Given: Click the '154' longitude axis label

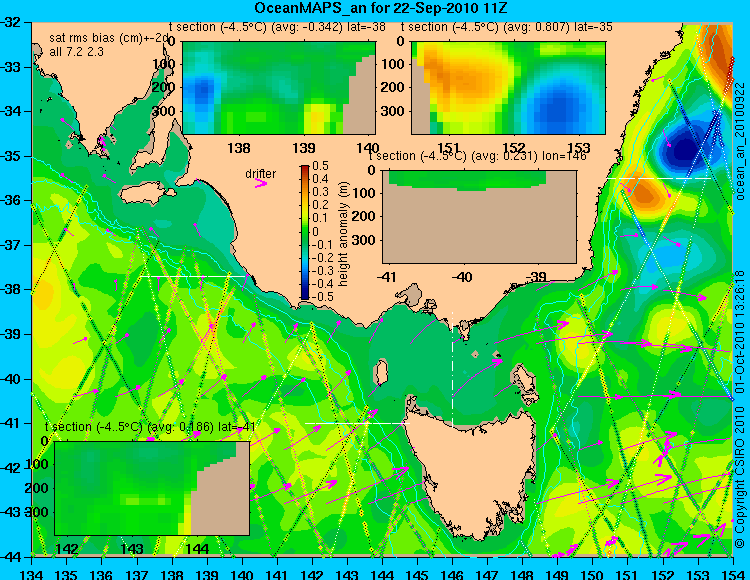Looking at the screenshot, I should (732, 574).
